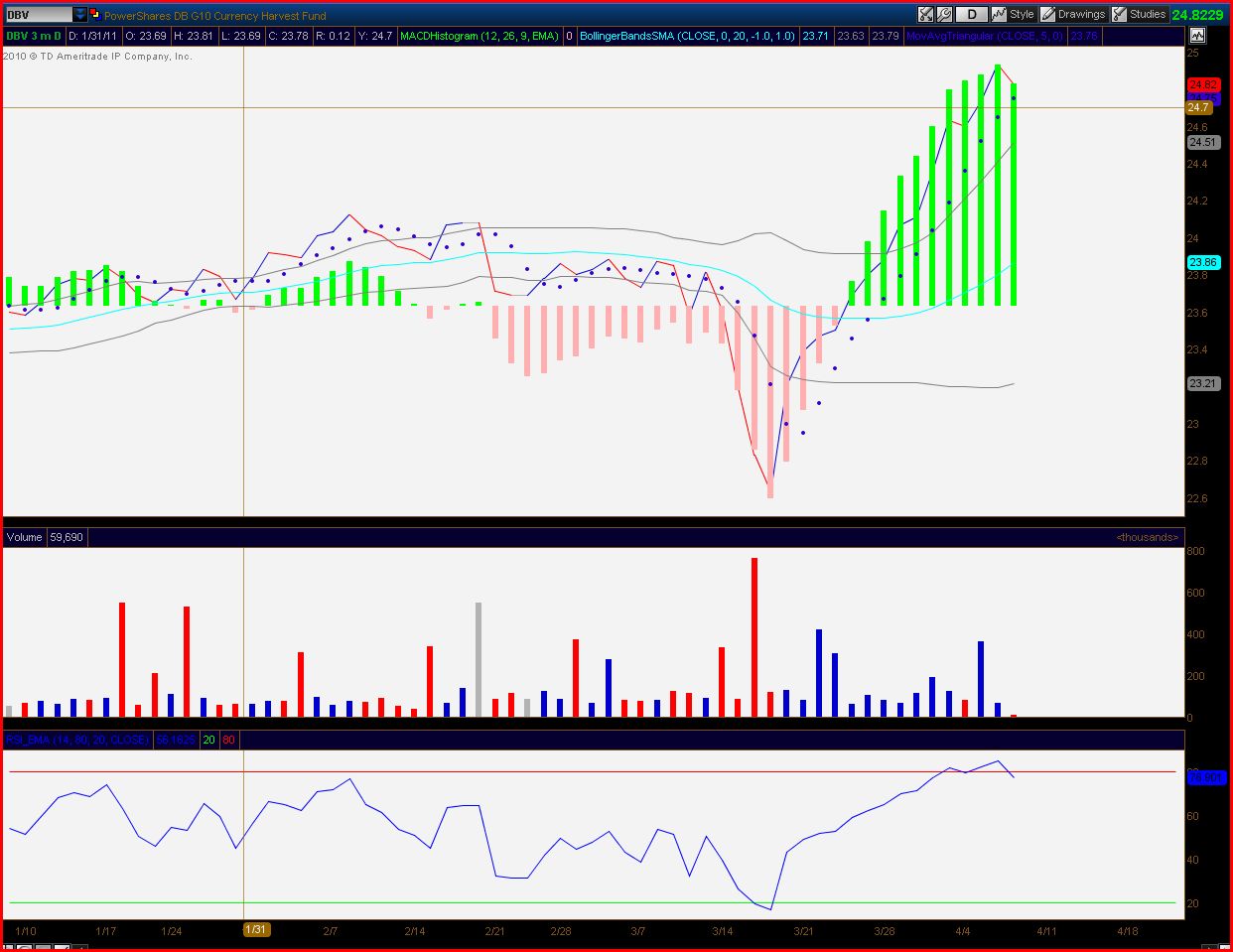This screenshot has width=1233, height=952.
Task: Click the MovAvgTriangular (CLOSE, 5, 0) study label
Action: point(985,36)
